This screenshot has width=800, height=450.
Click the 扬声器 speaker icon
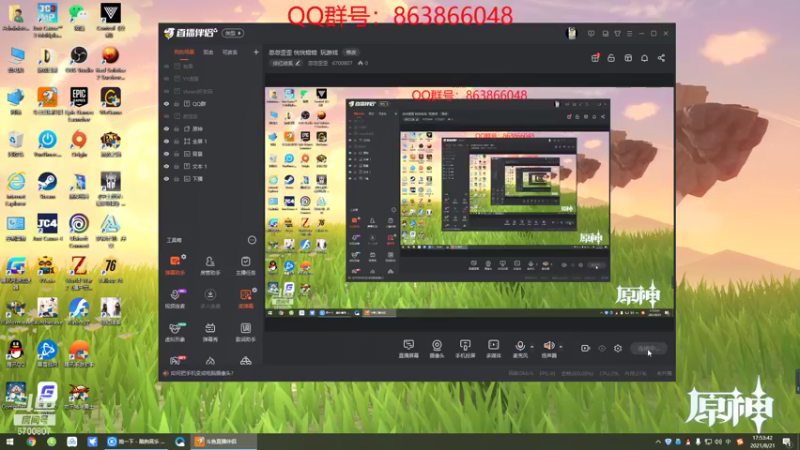click(x=548, y=346)
